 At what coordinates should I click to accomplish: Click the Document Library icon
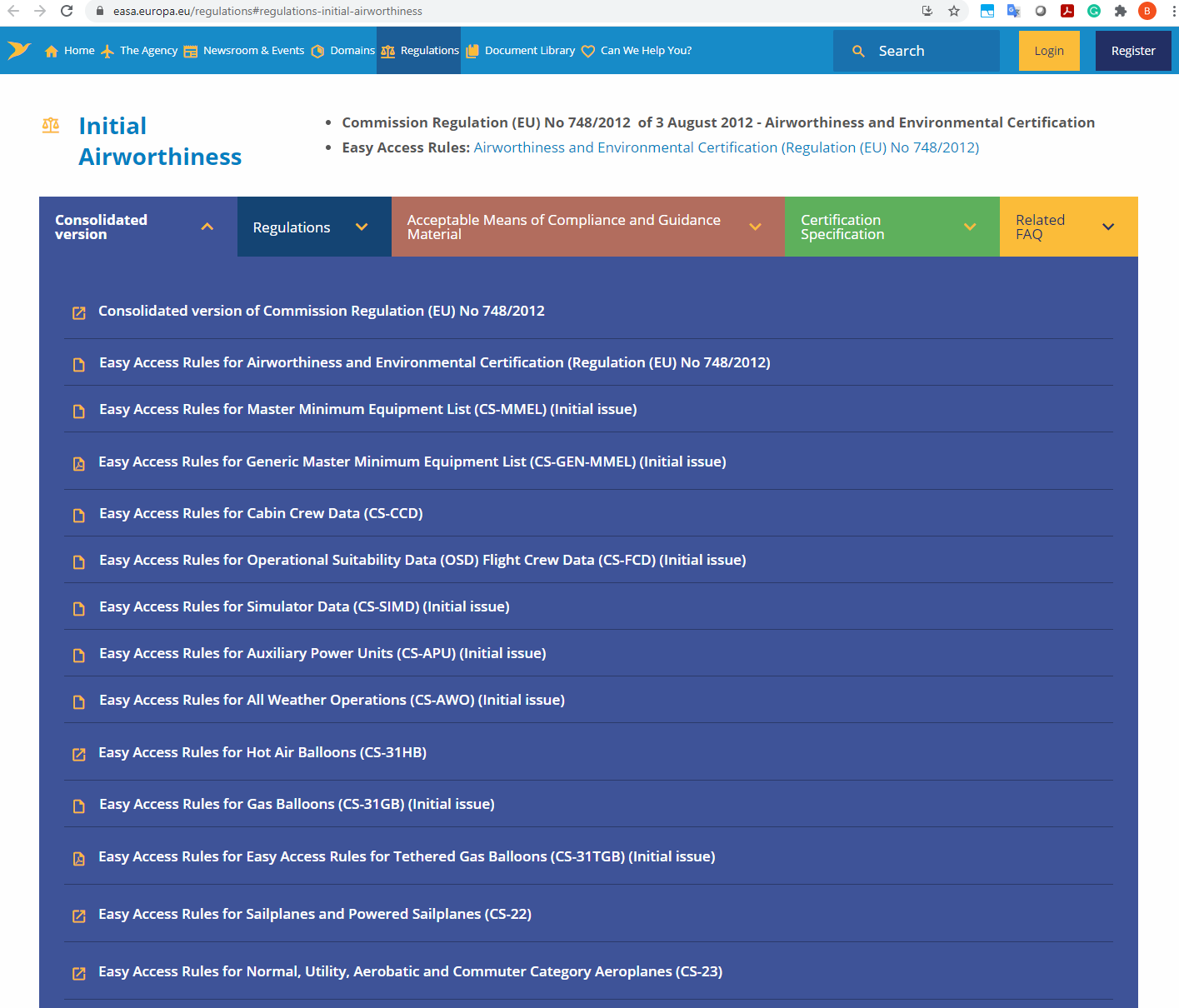472,52
